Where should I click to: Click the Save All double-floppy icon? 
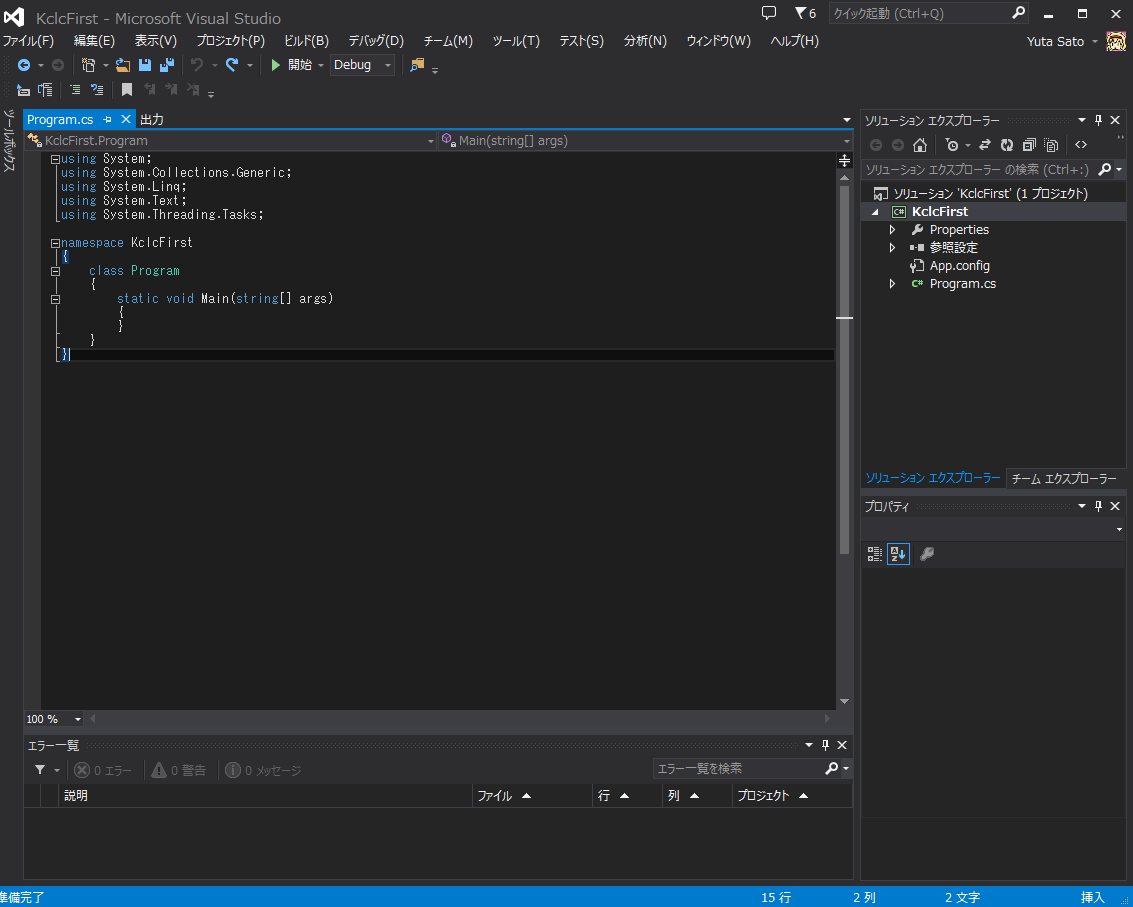[167, 65]
